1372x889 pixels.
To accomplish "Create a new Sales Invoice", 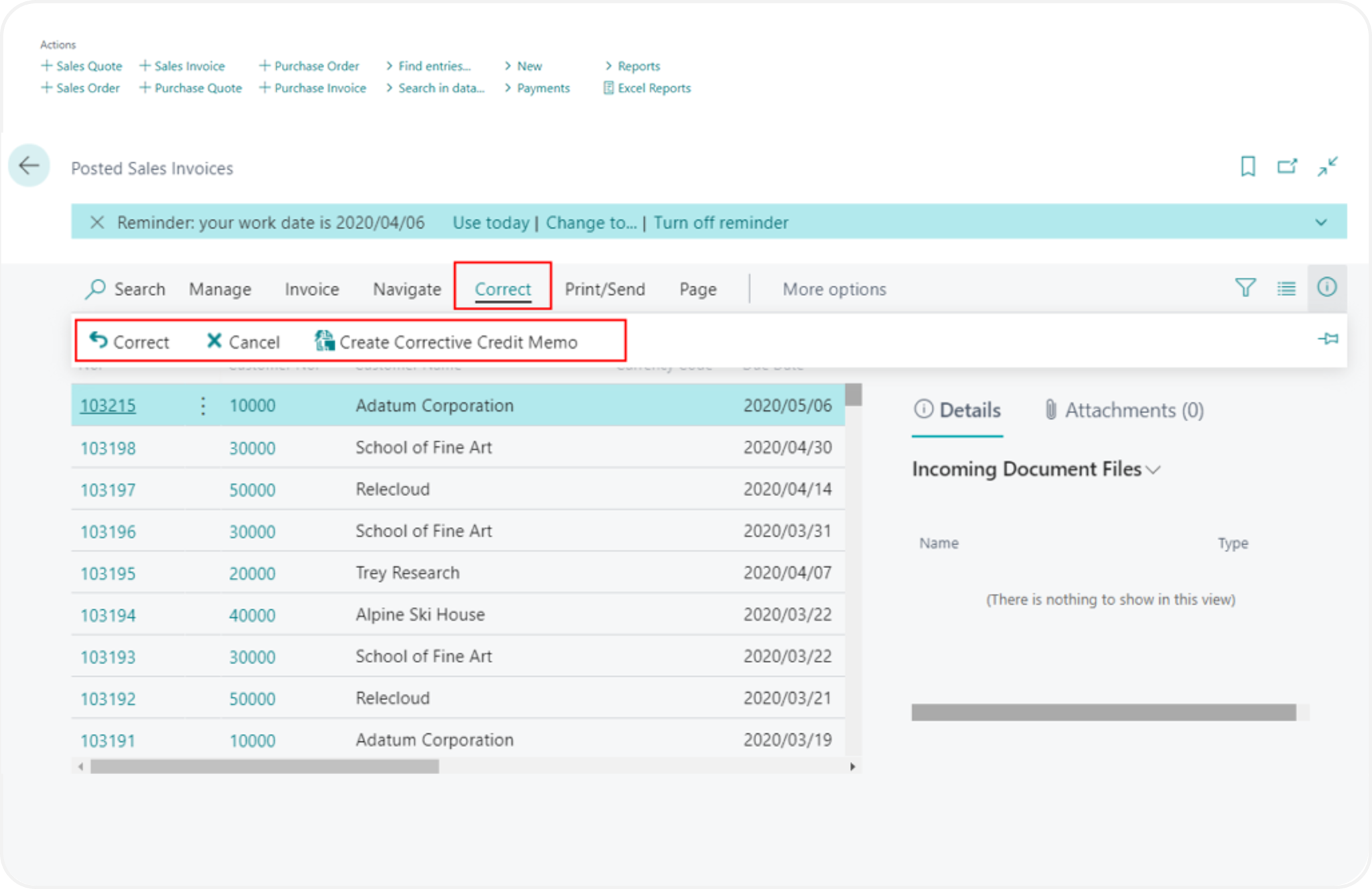I will coord(182,66).
